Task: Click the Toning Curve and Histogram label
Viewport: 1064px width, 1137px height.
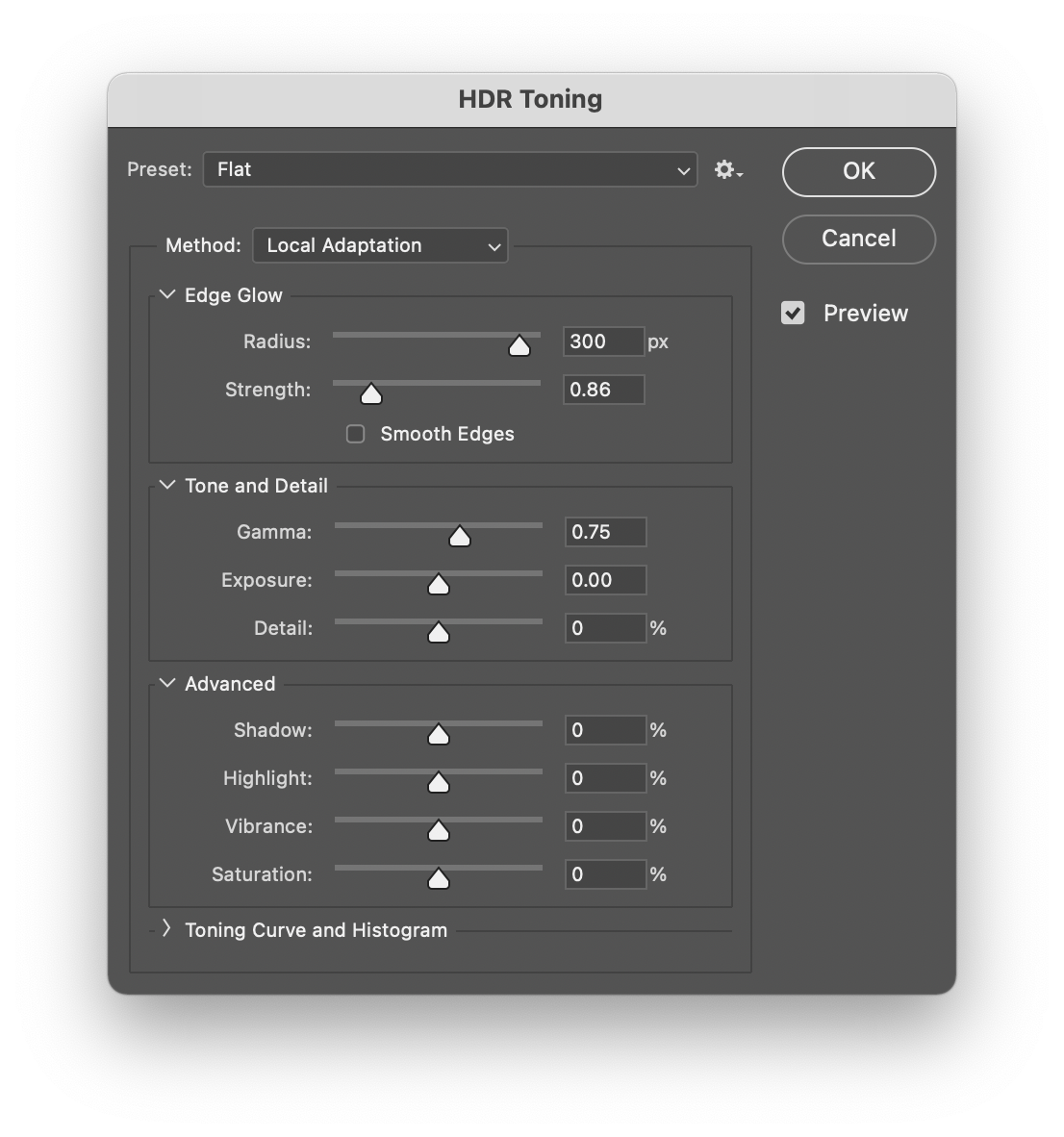Action: (317, 930)
